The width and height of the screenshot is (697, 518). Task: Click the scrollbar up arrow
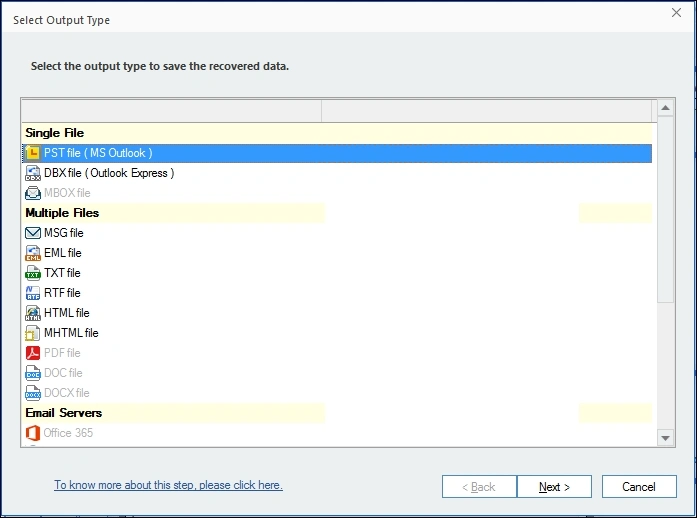coord(665,108)
